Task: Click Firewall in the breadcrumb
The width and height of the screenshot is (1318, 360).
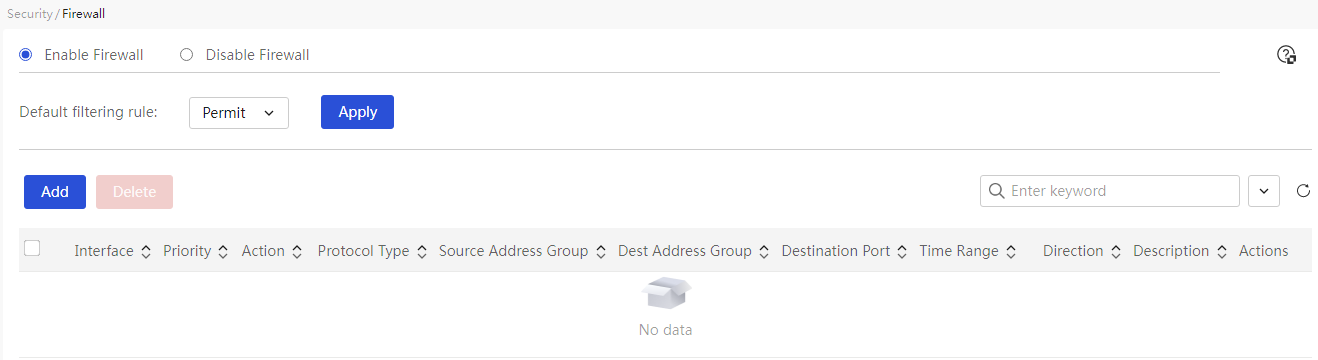Action: pos(84,15)
